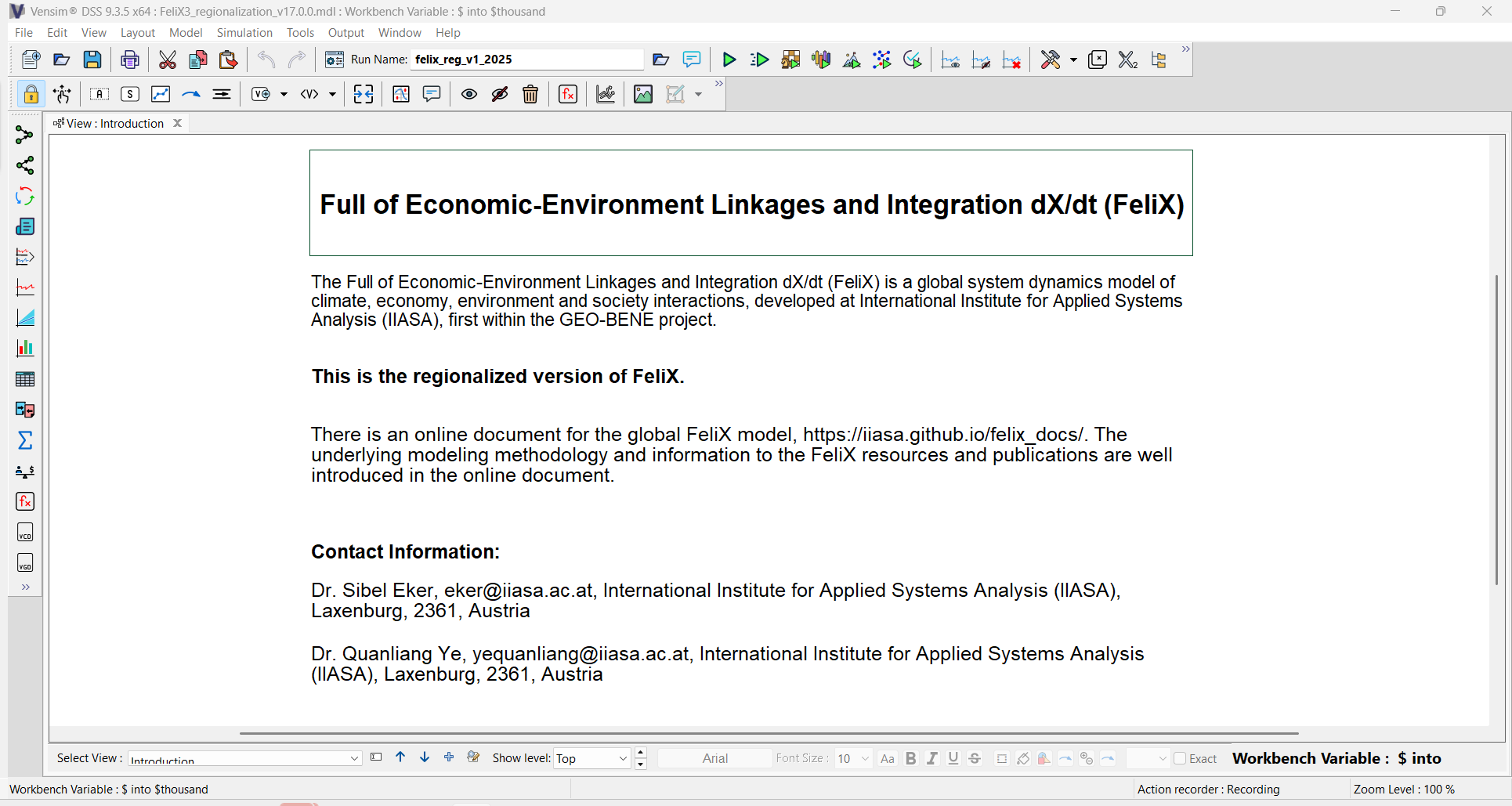Image resolution: width=1512 pixels, height=806 pixels.
Task: Click in the Run Name input field
Action: pos(526,60)
